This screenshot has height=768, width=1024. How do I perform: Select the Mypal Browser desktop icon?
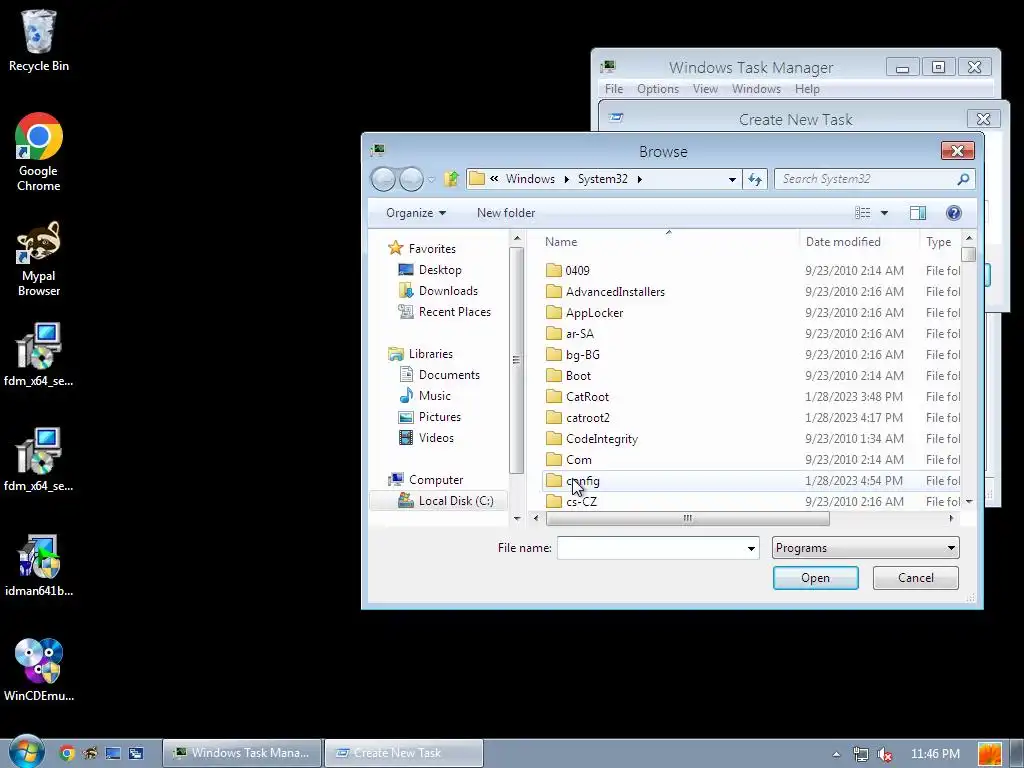[x=39, y=258]
